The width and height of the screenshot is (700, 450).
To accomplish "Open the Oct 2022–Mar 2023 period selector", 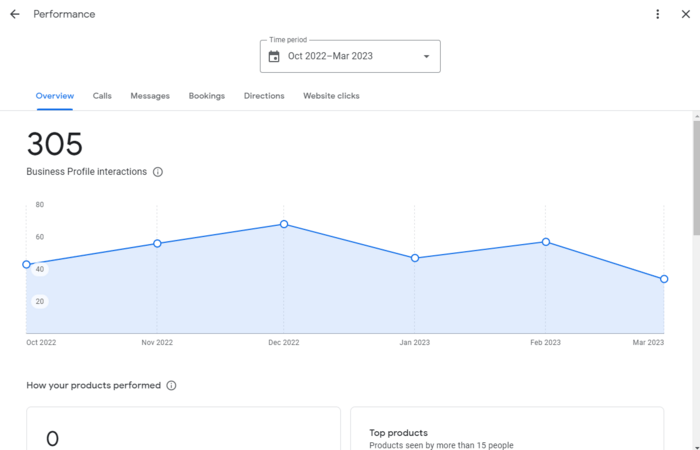I will click(x=330, y=57).
